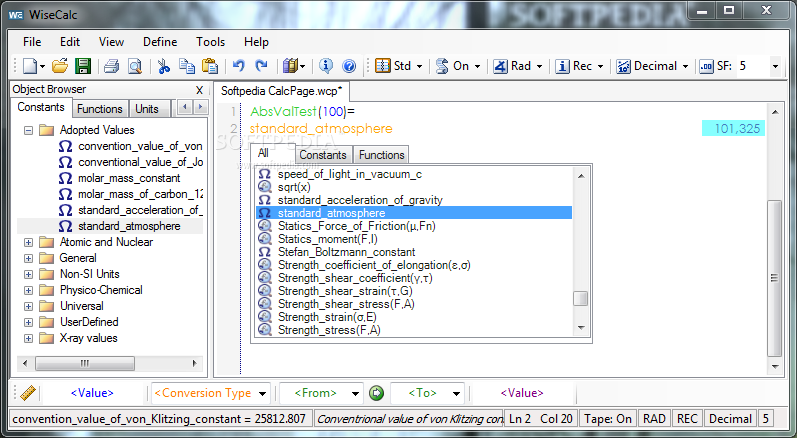Expand the UserDefined folder
The height and width of the screenshot is (438, 797).
click(x=28, y=323)
